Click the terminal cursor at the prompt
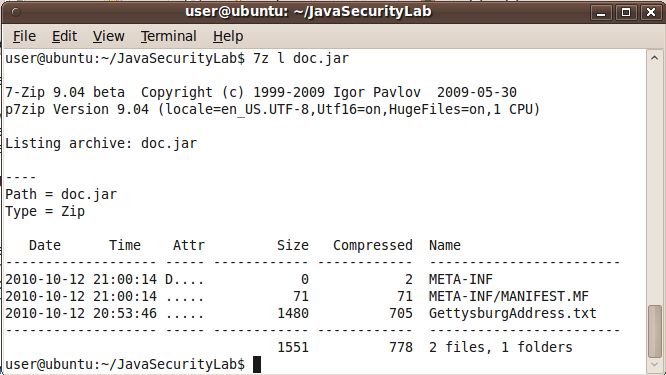 pyautogui.click(x=257, y=364)
